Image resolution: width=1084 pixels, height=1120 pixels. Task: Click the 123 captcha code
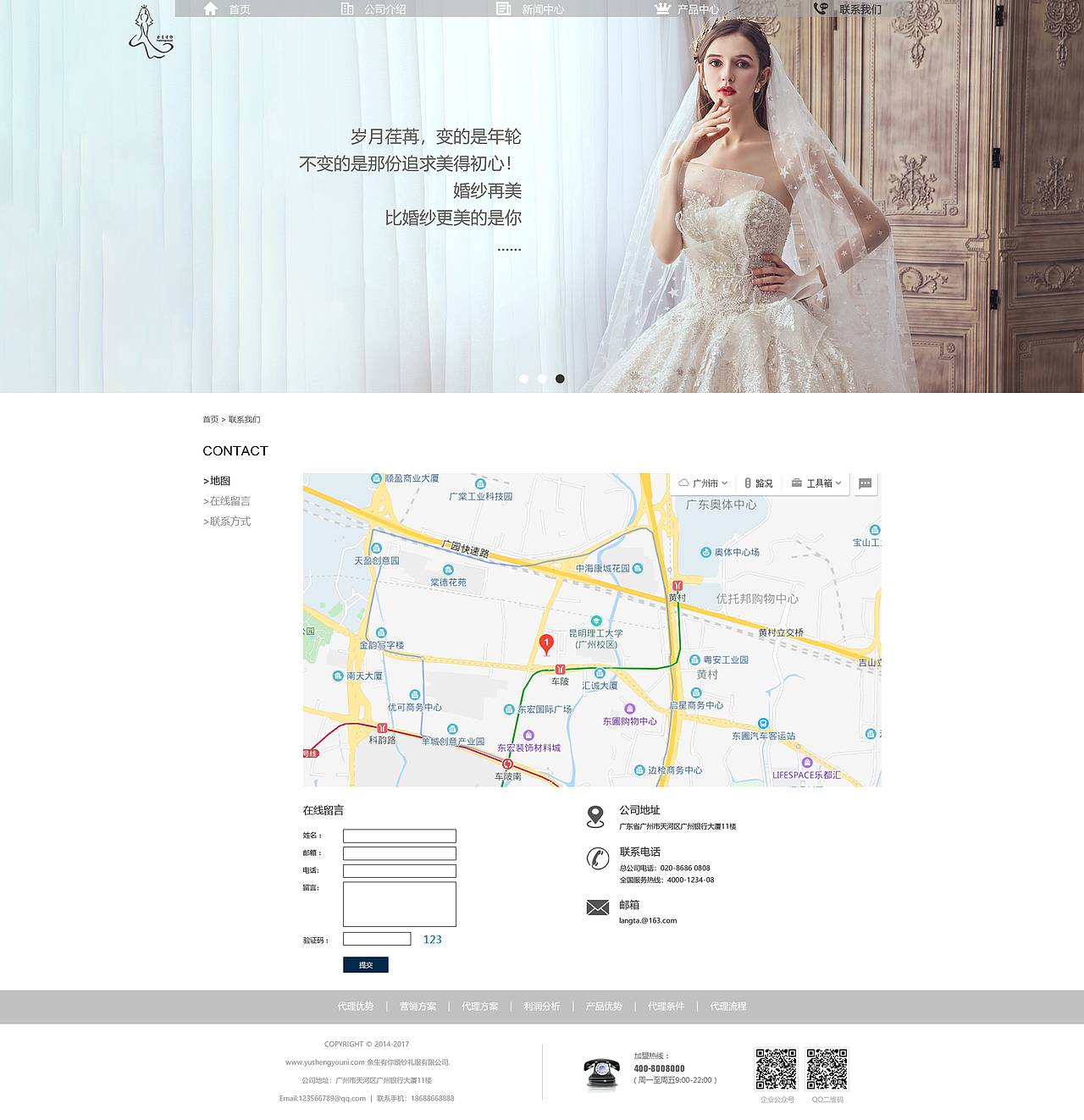point(433,940)
